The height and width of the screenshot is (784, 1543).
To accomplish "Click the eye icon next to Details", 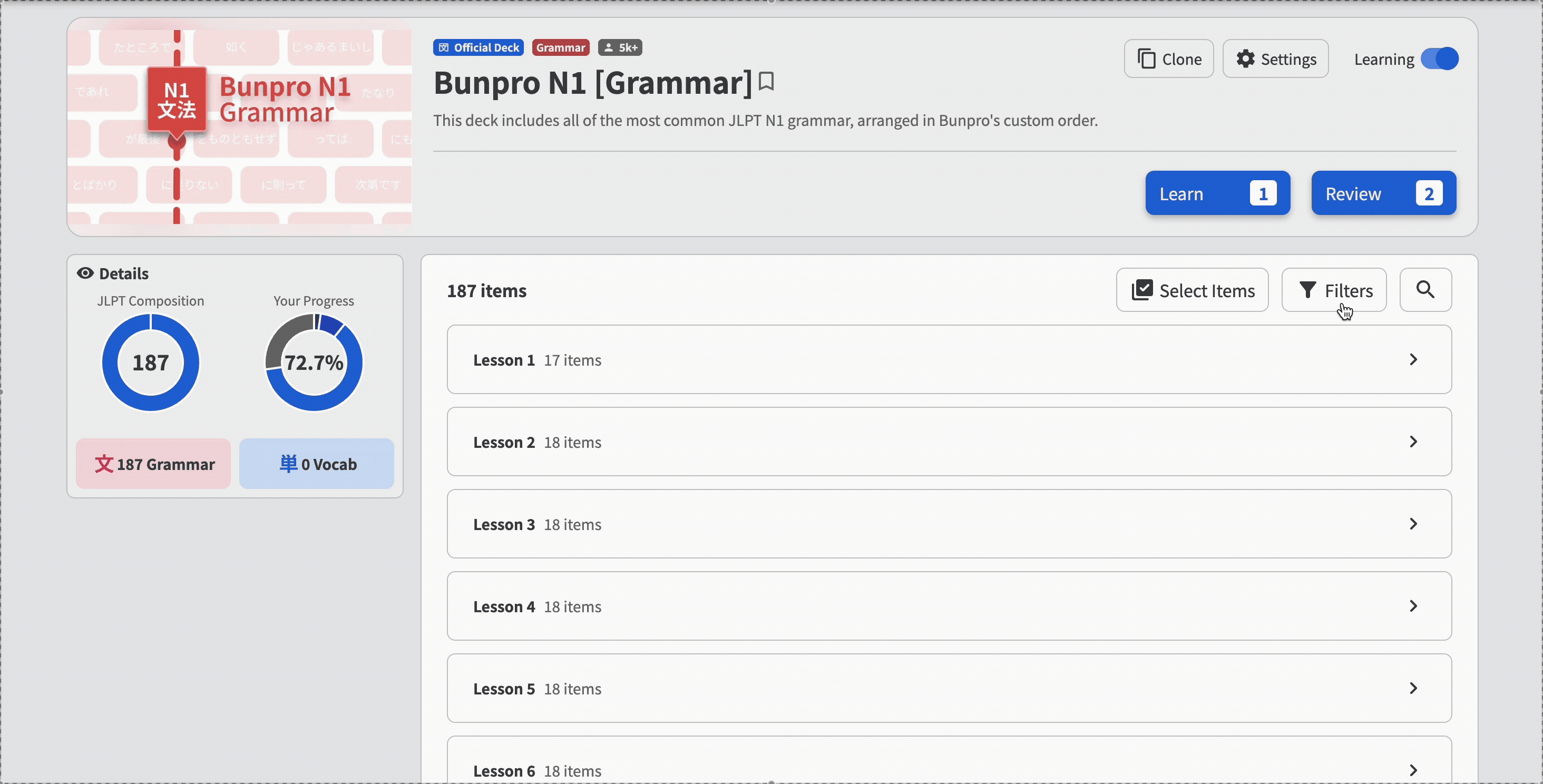I will [x=85, y=273].
